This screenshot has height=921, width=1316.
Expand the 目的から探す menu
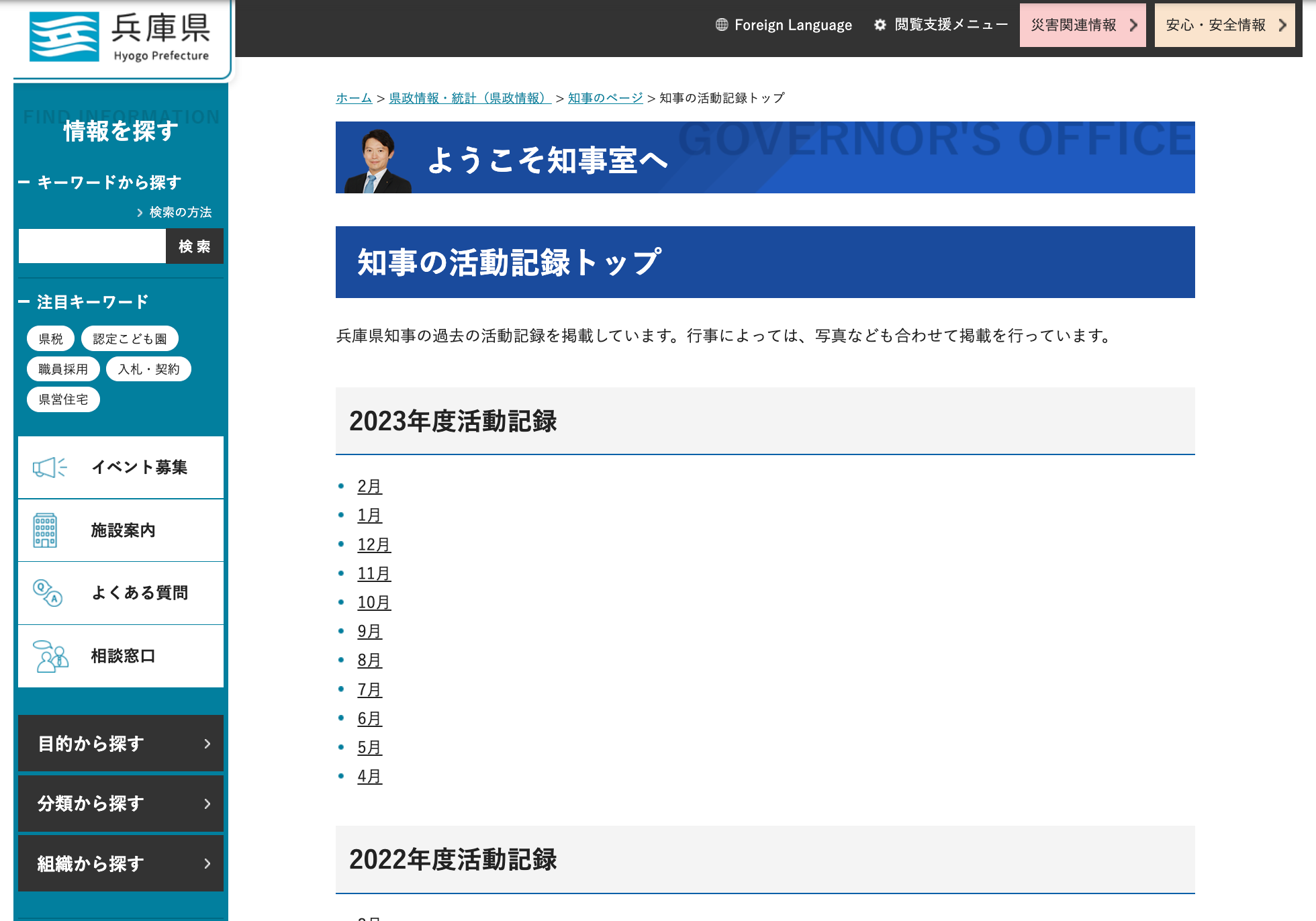pyautogui.click(x=121, y=744)
